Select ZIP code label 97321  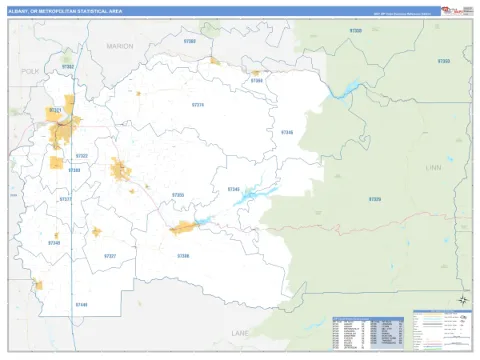click(x=55, y=110)
